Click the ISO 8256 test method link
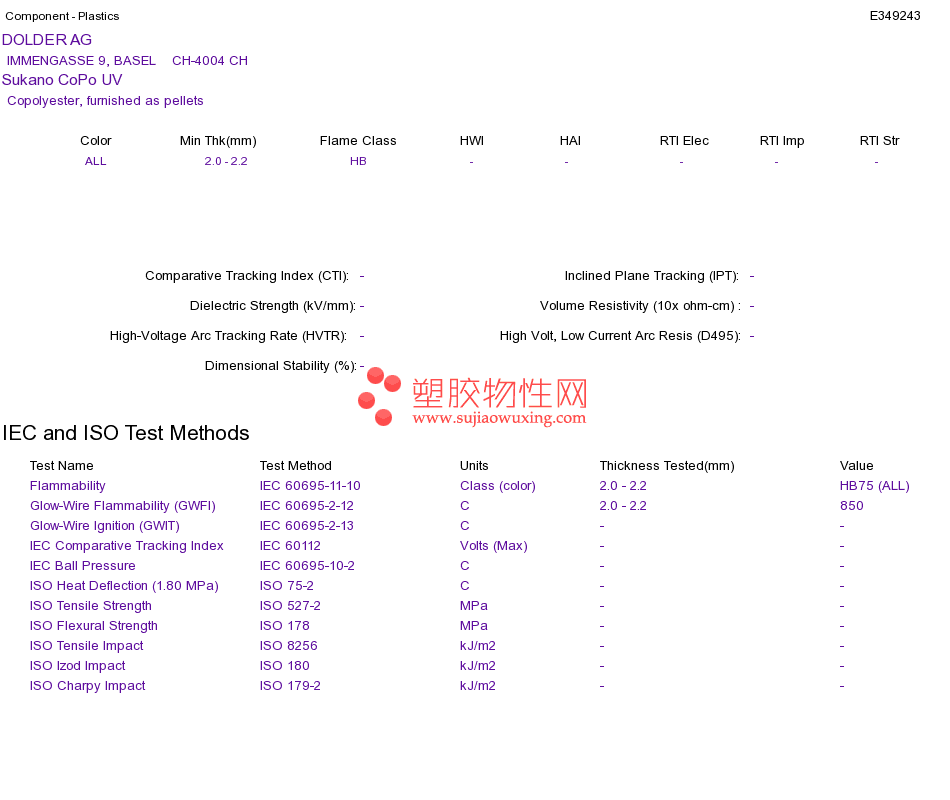This screenshot has width=950, height=800. click(288, 645)
